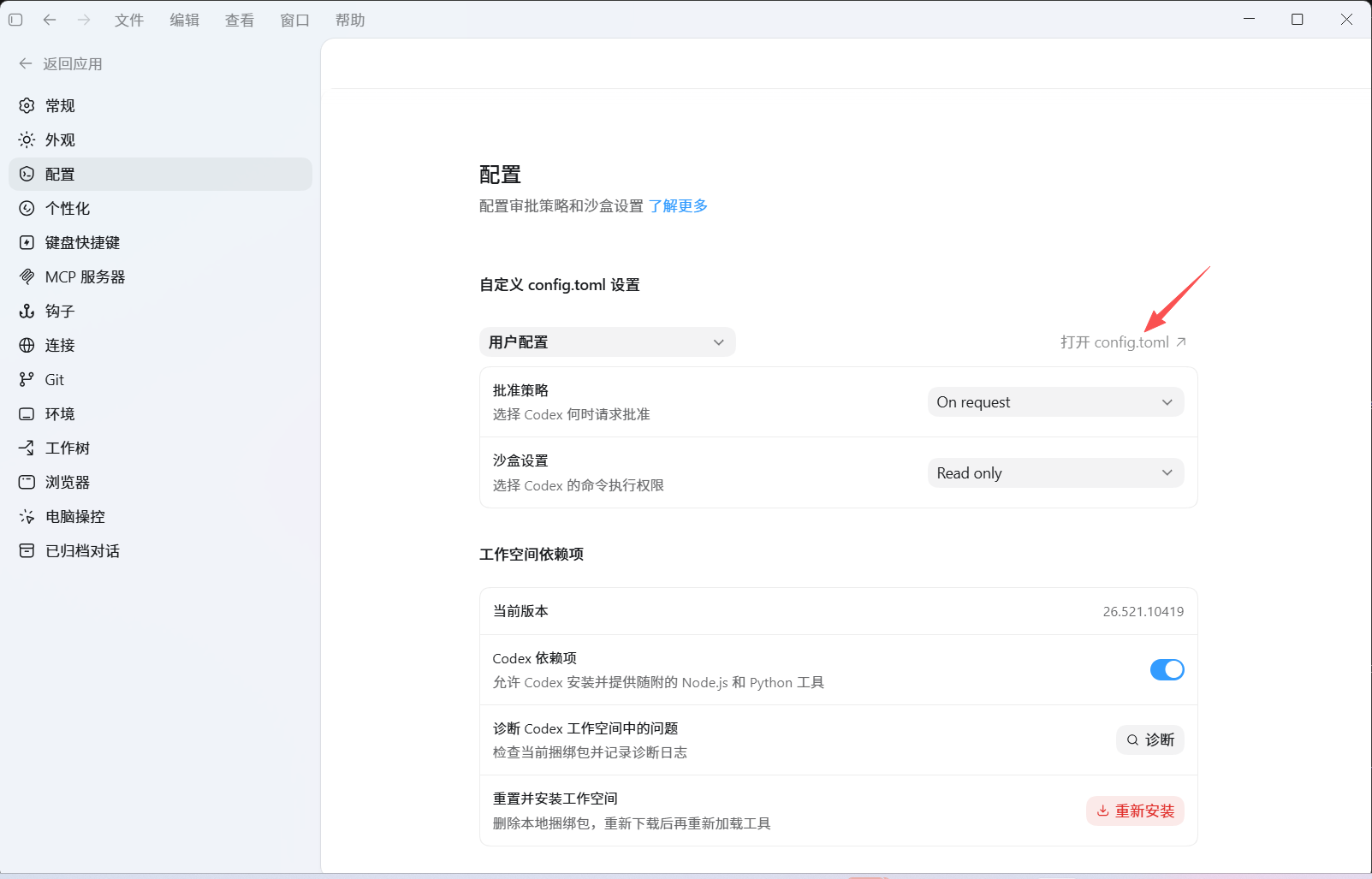Open MCP 服务器 icon in sidebar
This screenshot has width=1372, height=879.
click(x=27, y=276)
